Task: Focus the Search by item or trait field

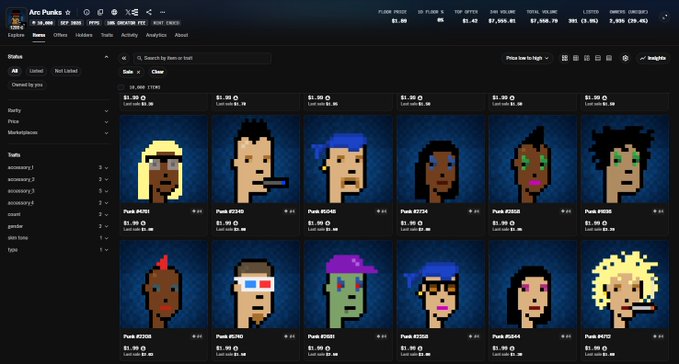Action: pyautogui.click(x=202, y=58)
